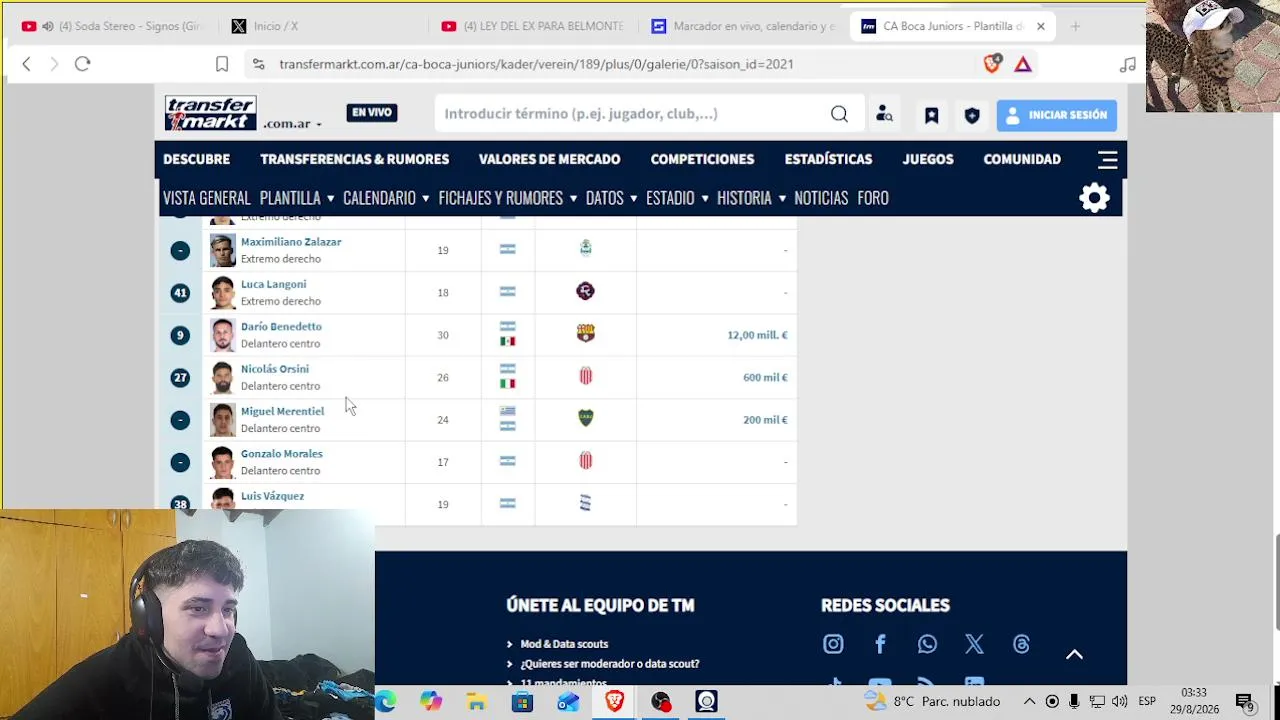Bookmark this page from the address bar

[222, 64]
